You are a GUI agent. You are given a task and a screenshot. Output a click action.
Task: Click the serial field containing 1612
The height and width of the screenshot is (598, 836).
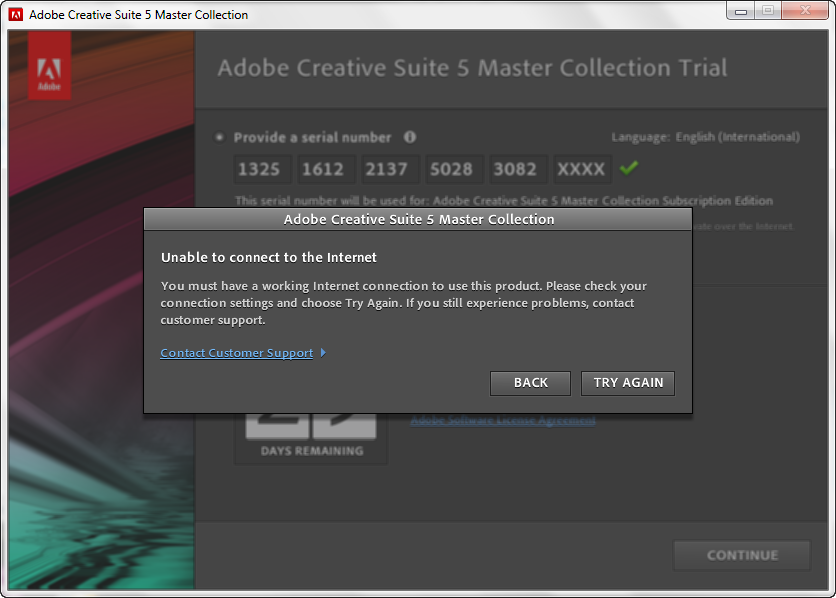point(326,169)
